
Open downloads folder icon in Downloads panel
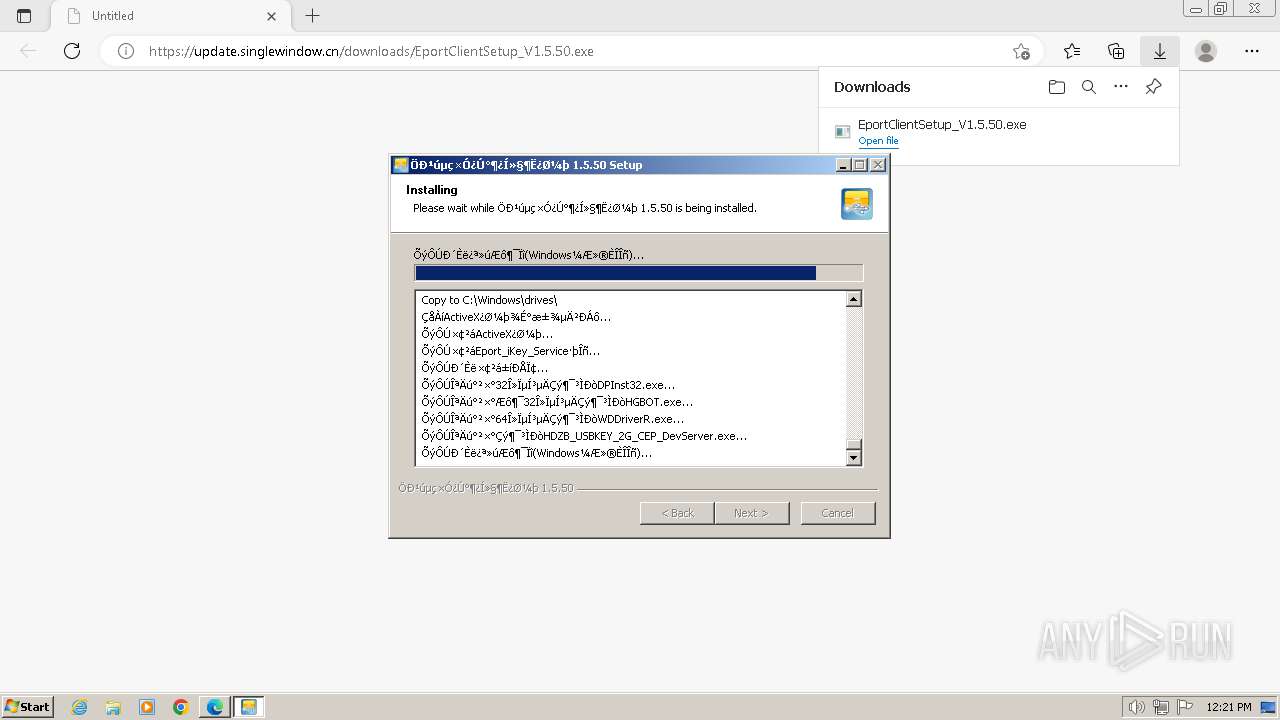tap(1057, 87)
